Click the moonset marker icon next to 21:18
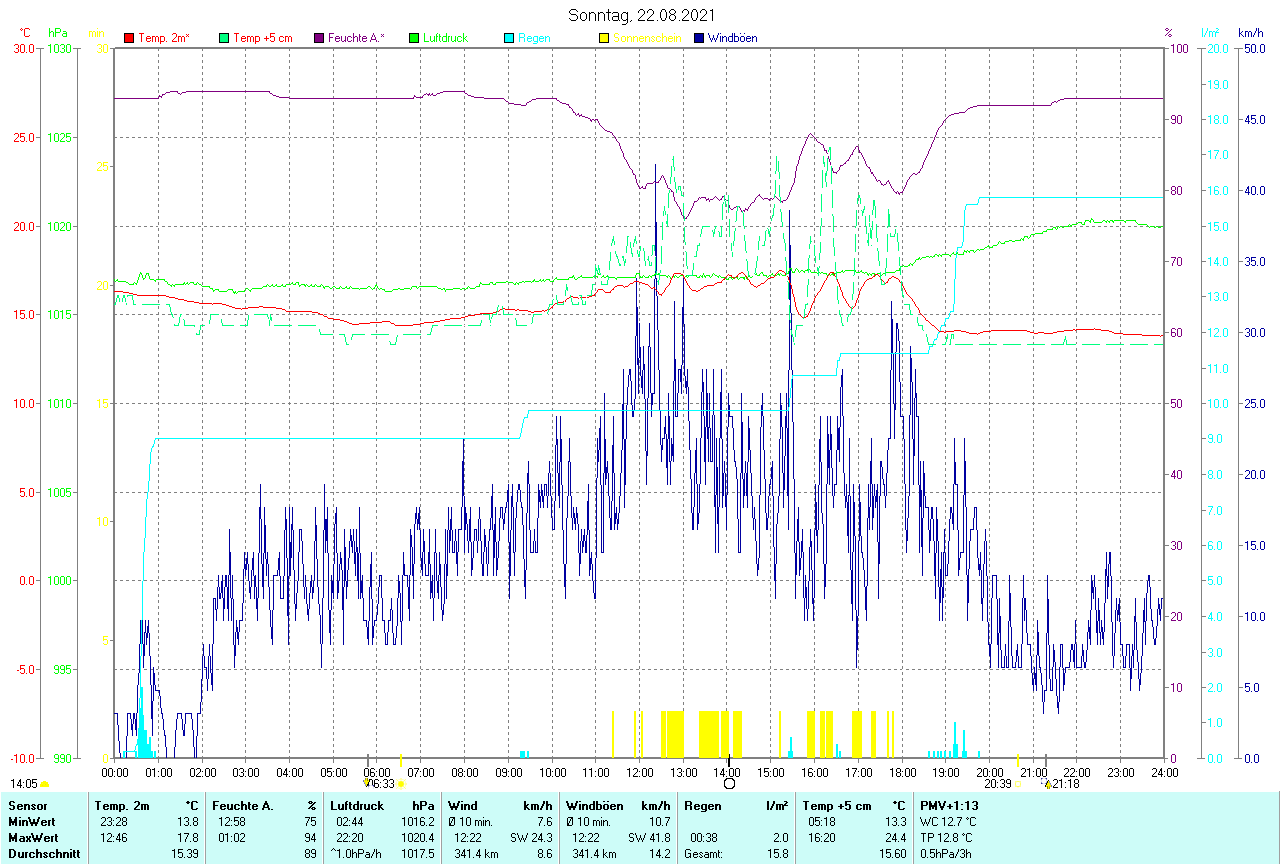Screen dimensions: 1280x864 pos(1047,783)
